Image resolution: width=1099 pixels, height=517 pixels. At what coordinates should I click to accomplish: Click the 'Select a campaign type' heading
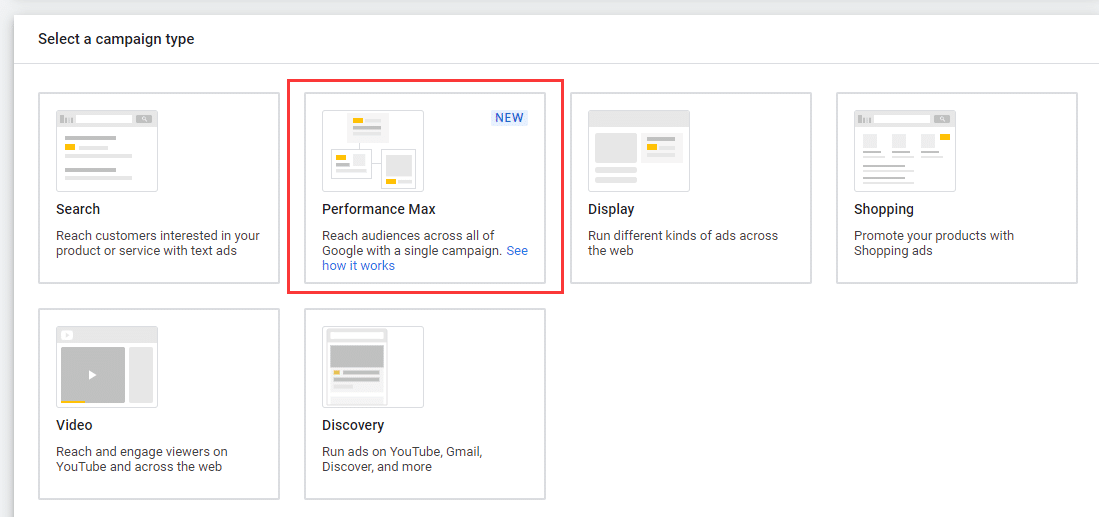click(x=116, y=39)
